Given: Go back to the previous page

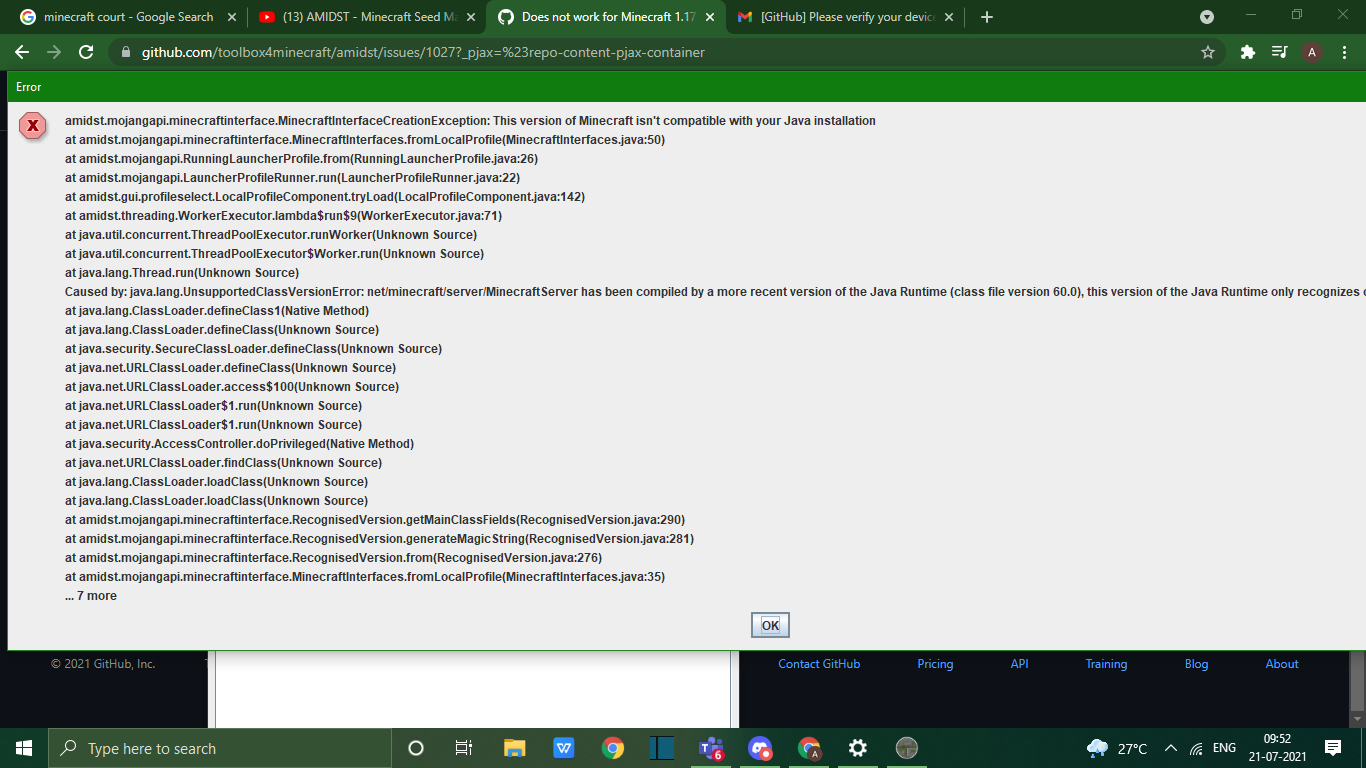Looking at the screenshot, I should (x=21, y=52).
